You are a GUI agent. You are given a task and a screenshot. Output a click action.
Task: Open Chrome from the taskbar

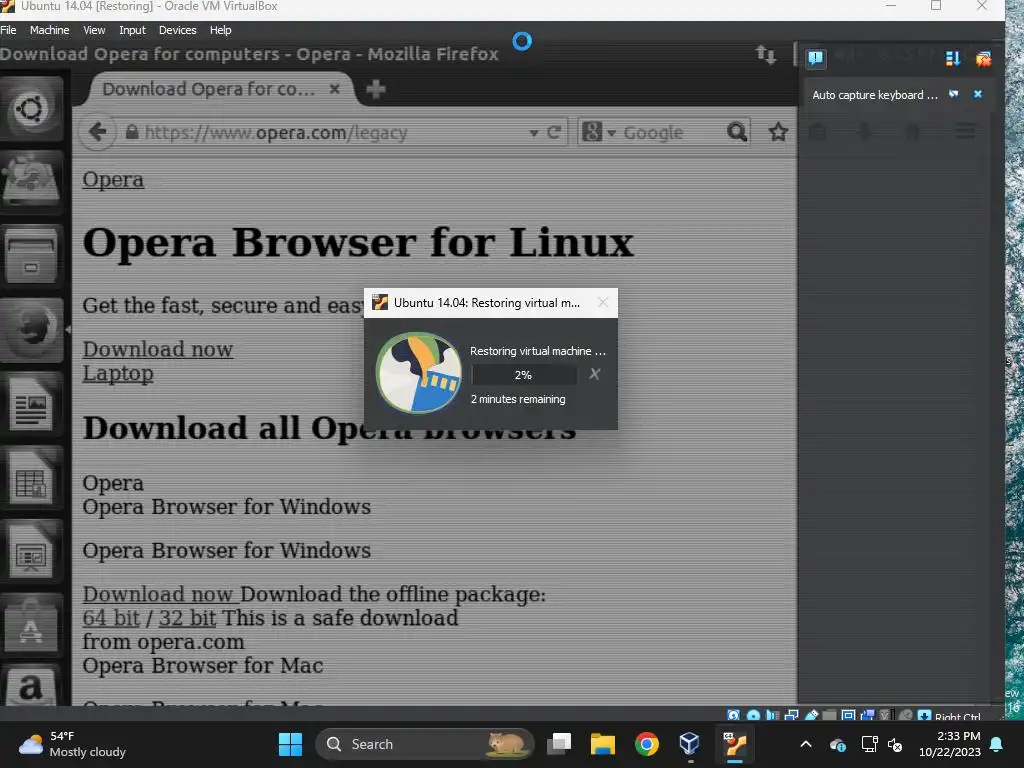pos(647,744)
